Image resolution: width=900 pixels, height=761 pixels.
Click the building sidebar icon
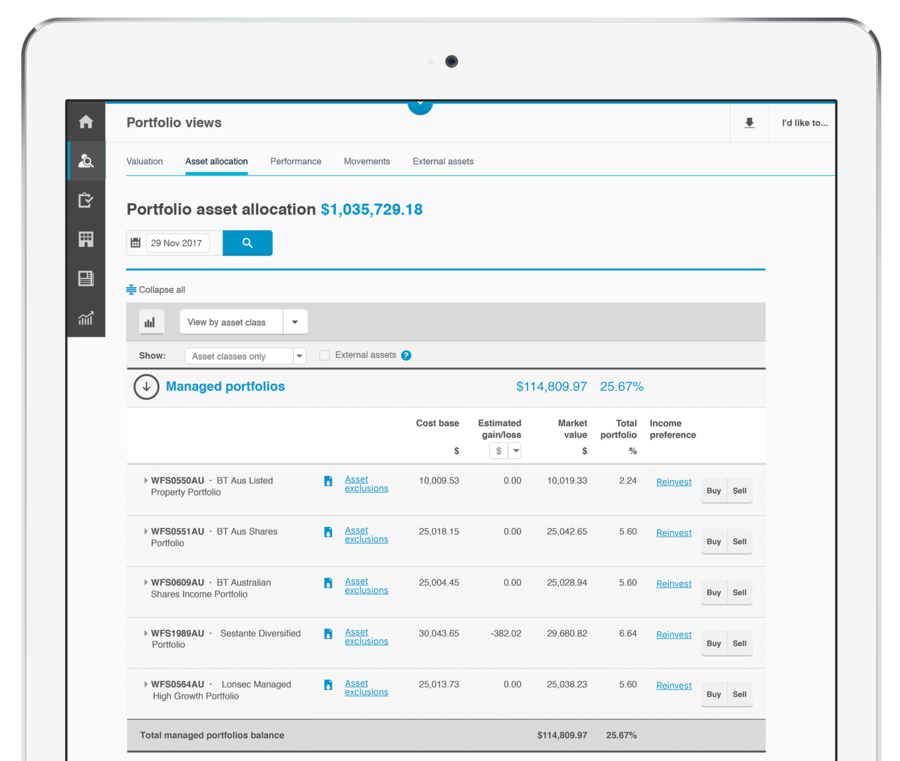click(86, 239)
